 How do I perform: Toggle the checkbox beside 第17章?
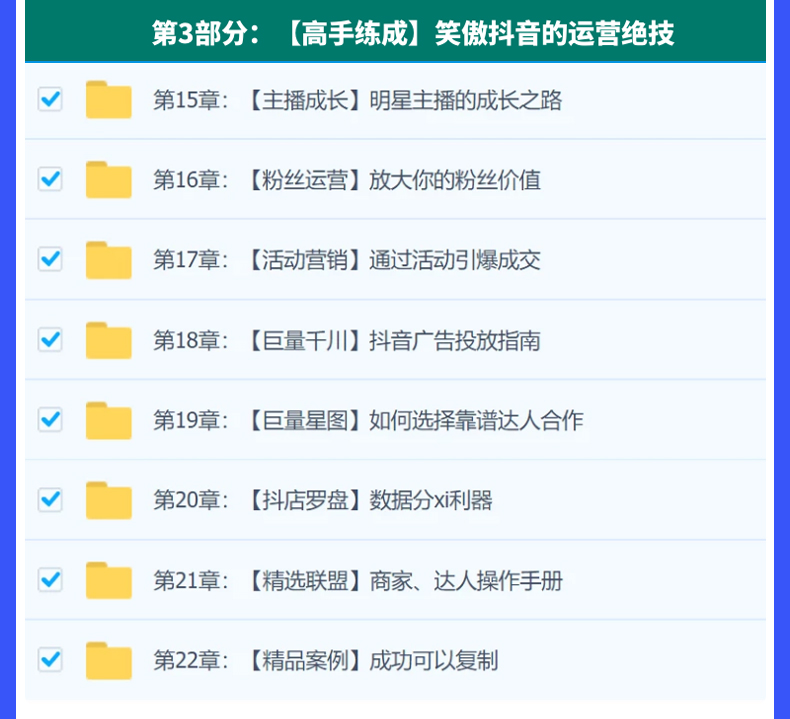coord(50,259)
